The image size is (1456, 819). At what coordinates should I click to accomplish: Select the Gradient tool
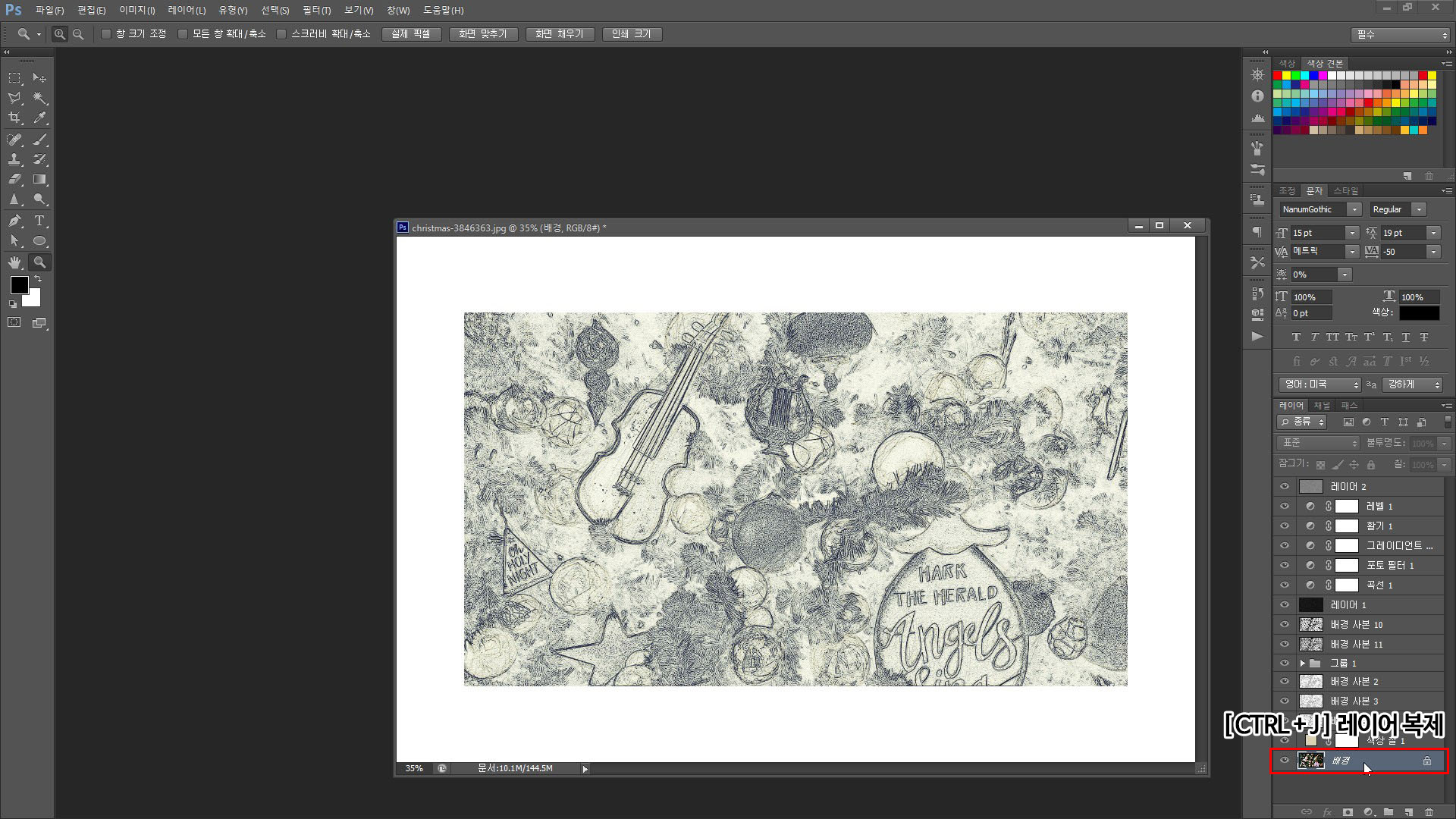pos(39,179)
